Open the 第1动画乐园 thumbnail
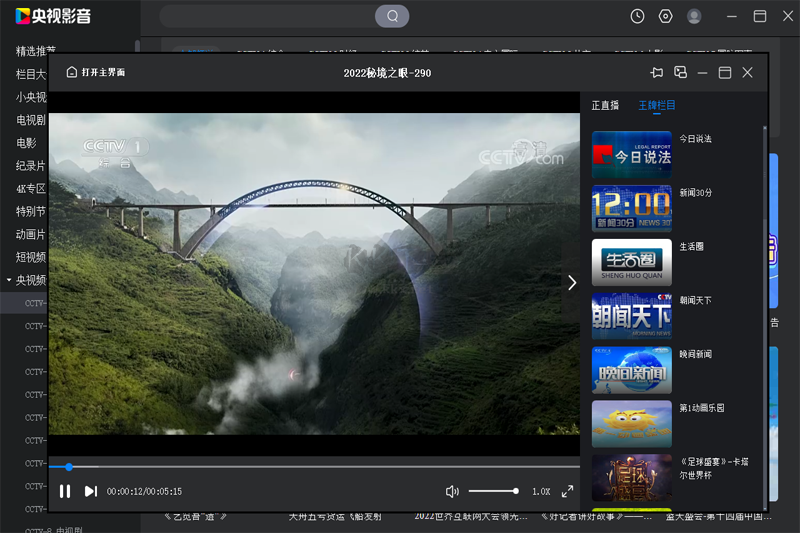 point(632,424)
